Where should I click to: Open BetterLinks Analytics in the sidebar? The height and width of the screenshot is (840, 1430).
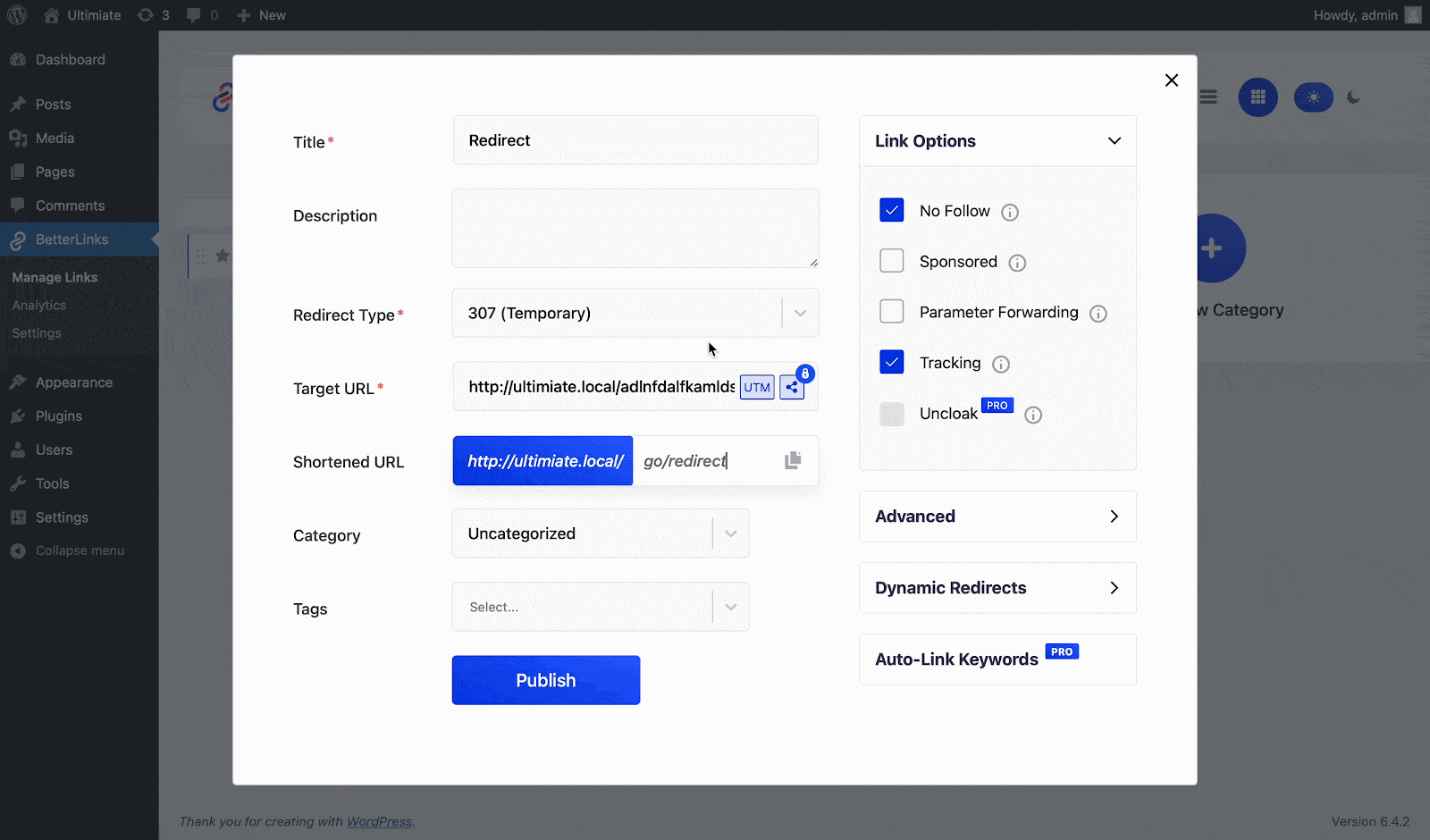point(38,305)
